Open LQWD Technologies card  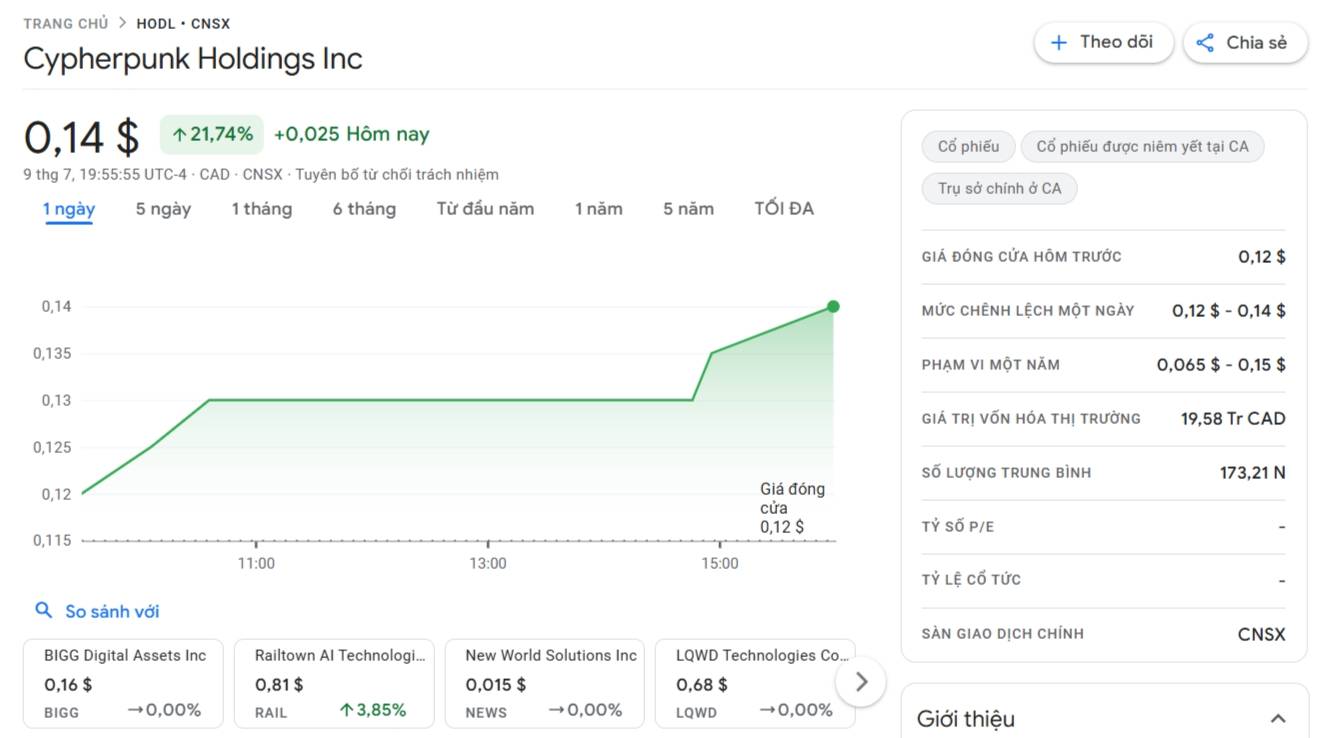(755, 684)
